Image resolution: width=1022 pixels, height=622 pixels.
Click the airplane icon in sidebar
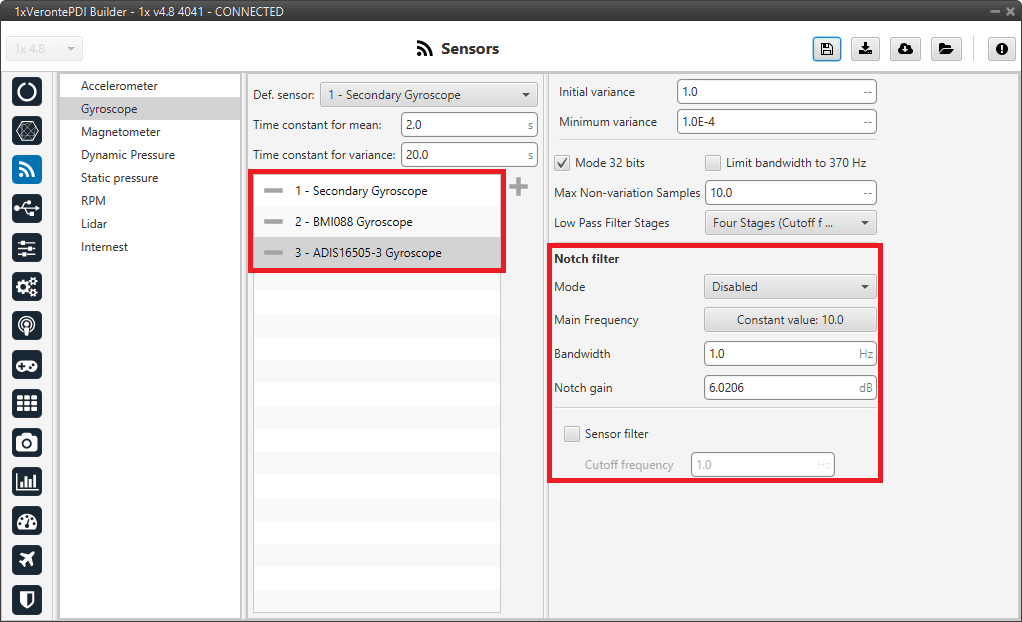click(27, 559)
